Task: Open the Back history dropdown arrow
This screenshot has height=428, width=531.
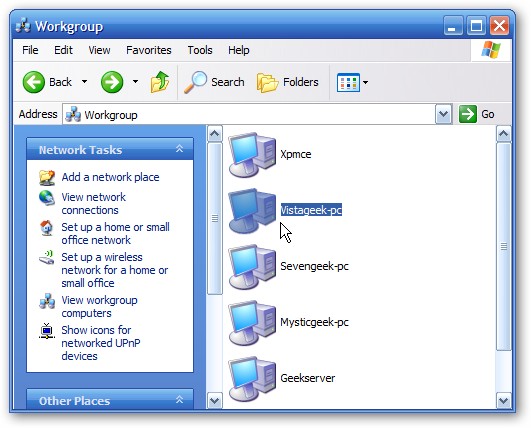Action: (x=84, y=82)
